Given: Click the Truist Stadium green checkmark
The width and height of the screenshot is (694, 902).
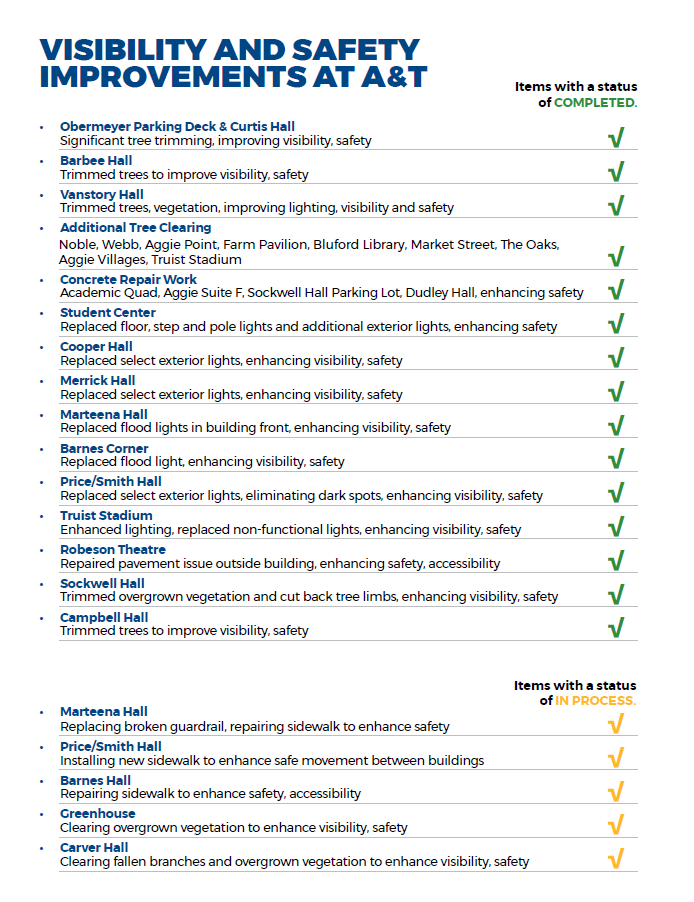Looking at the screenshot, I should [x=616, y=527].
